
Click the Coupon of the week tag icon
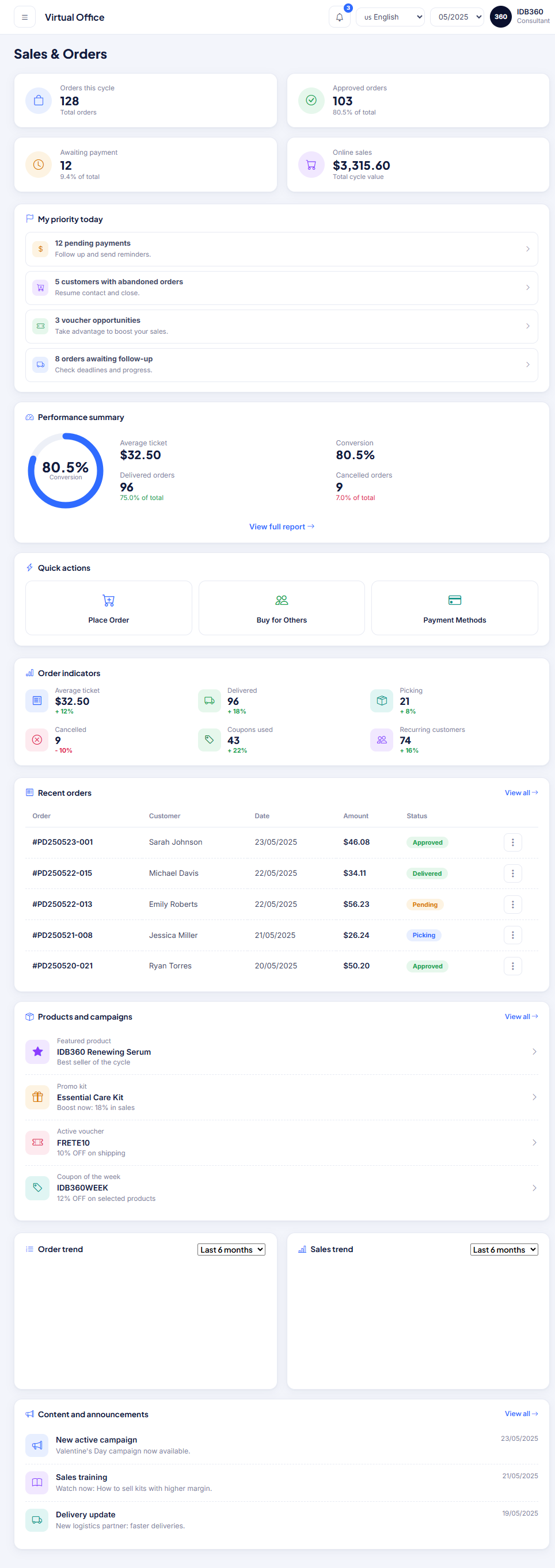point(37,1188)
